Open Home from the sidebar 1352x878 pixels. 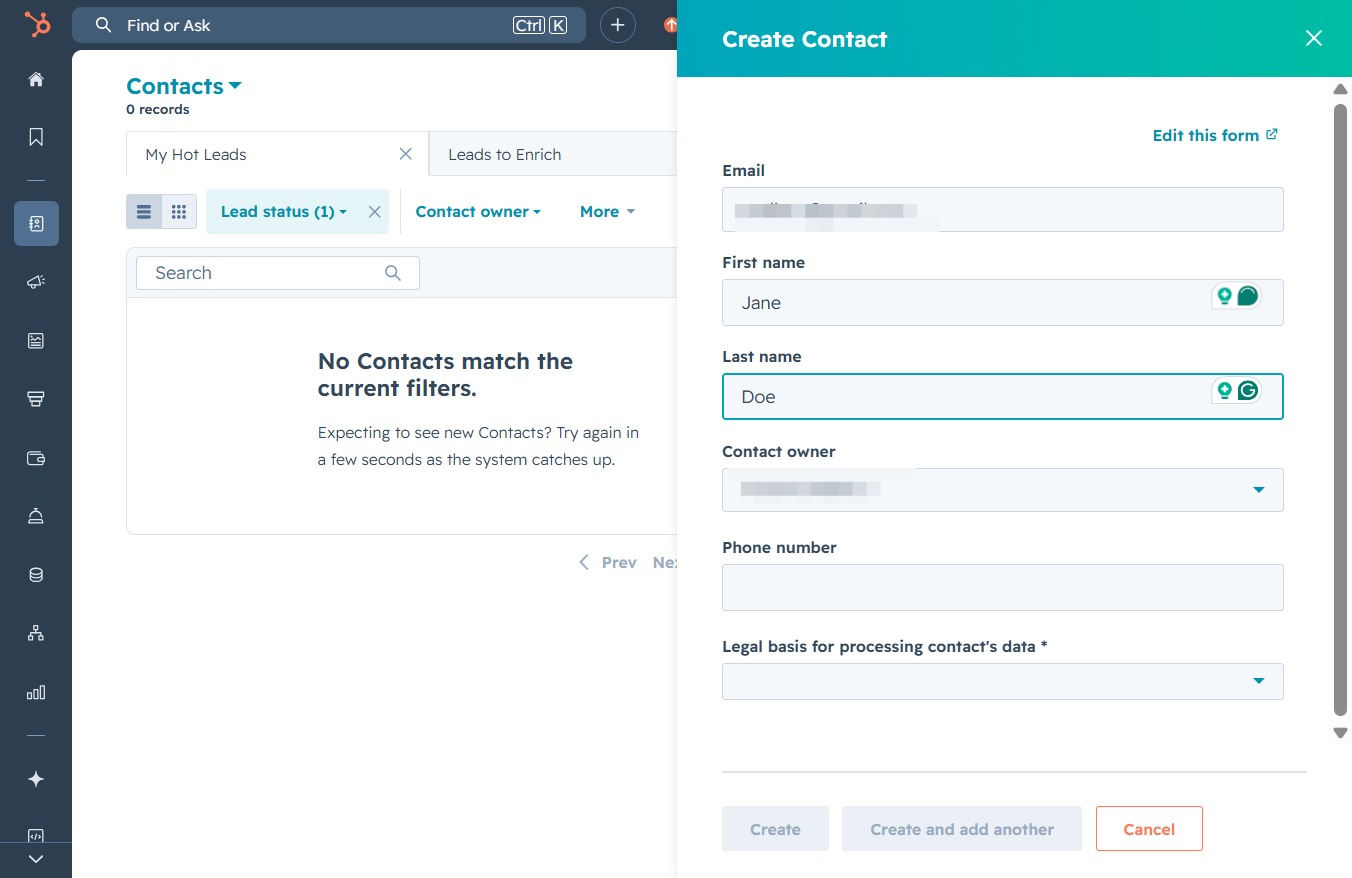point(36,79)
